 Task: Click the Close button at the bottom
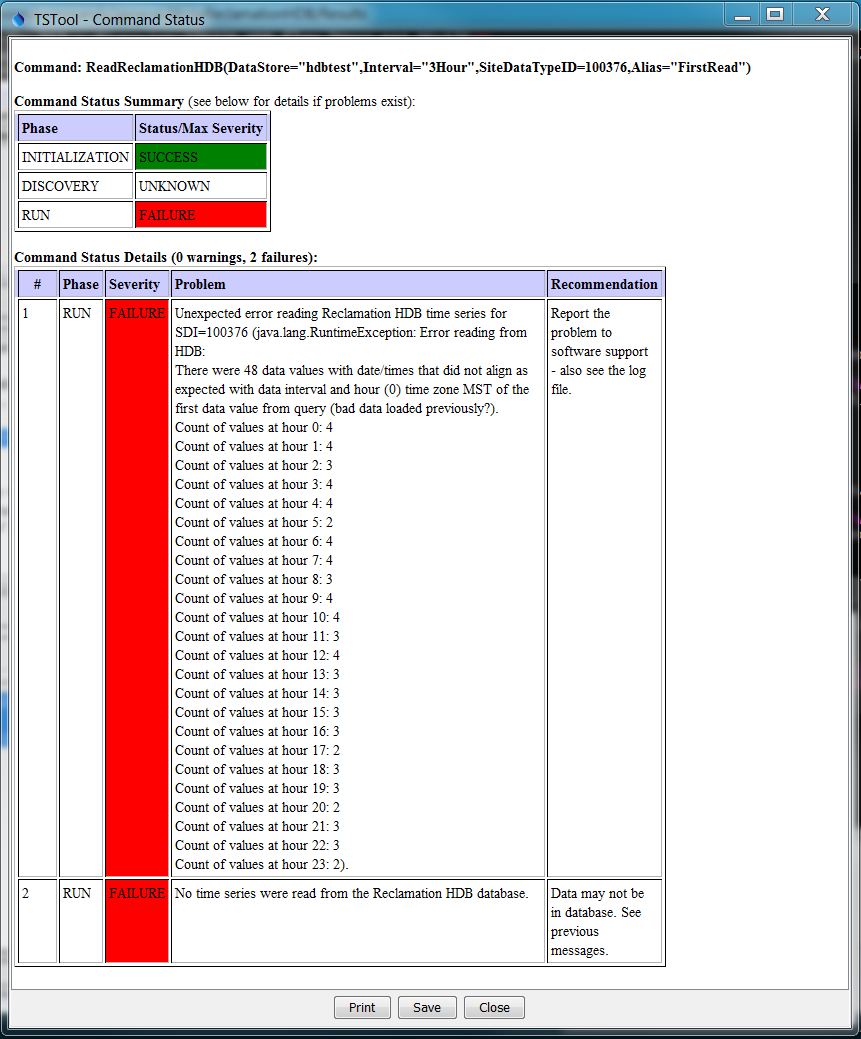pos(493,1007)
